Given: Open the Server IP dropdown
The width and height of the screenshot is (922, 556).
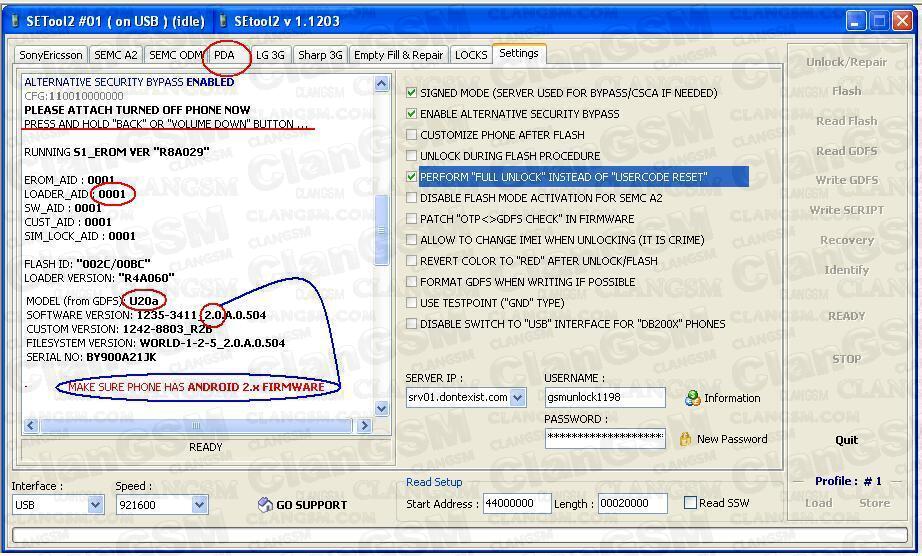Looking at the screenshot, I should [x=517, y=397].
